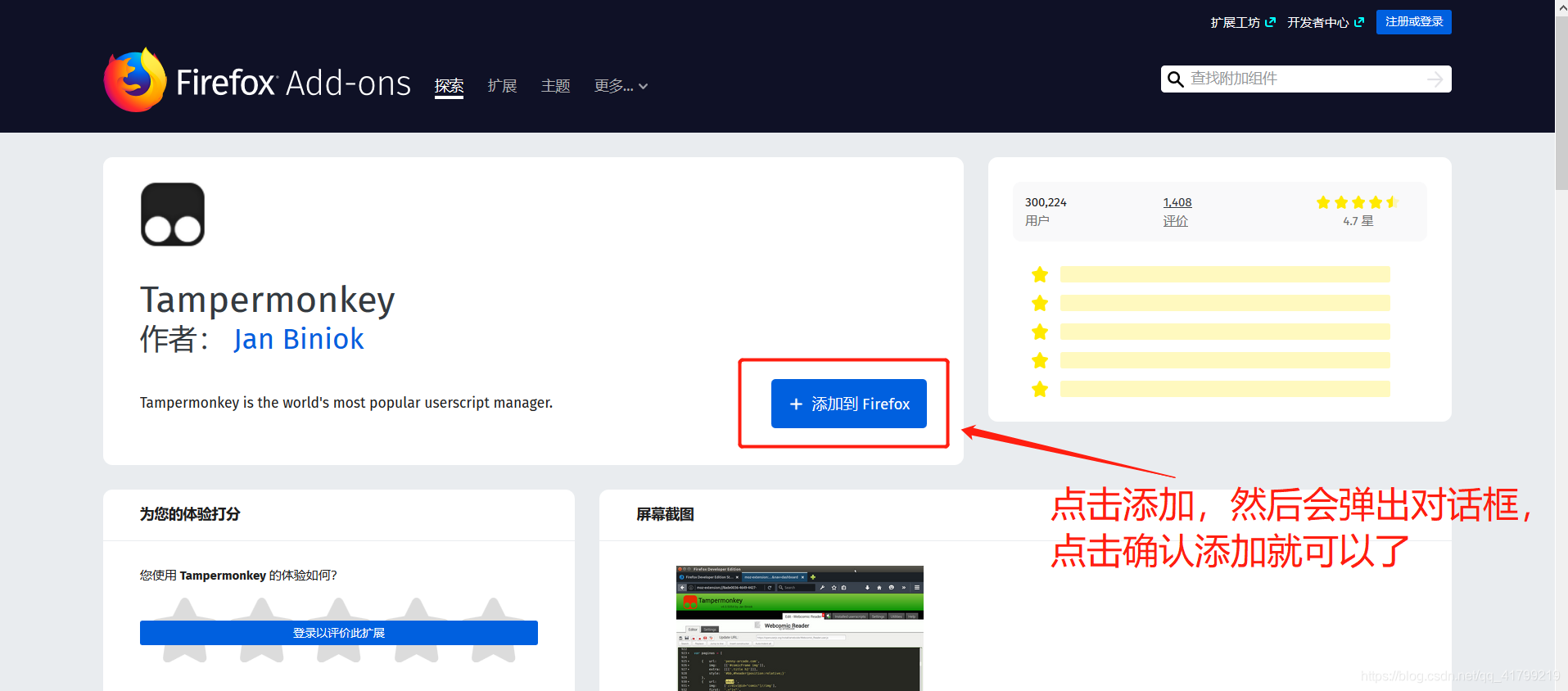Focus the 查找附加组件 search field
1568x691 pixels.
1305,79
